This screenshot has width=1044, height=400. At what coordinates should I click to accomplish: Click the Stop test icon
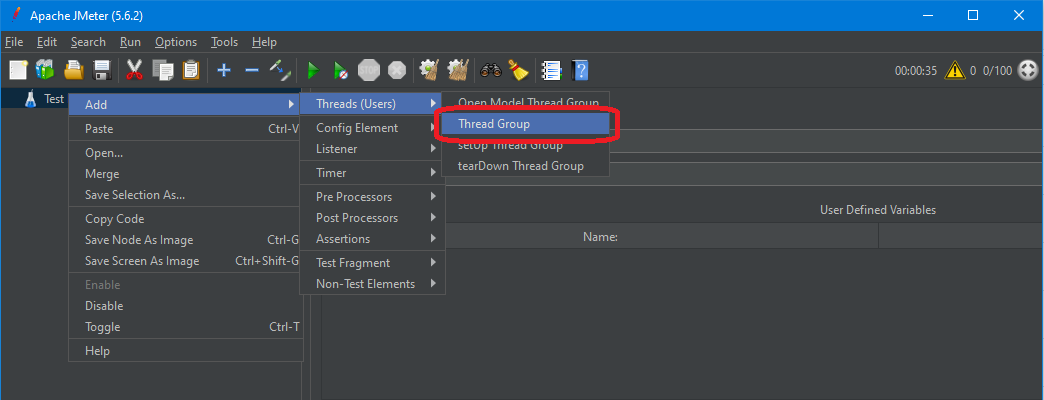368,69
